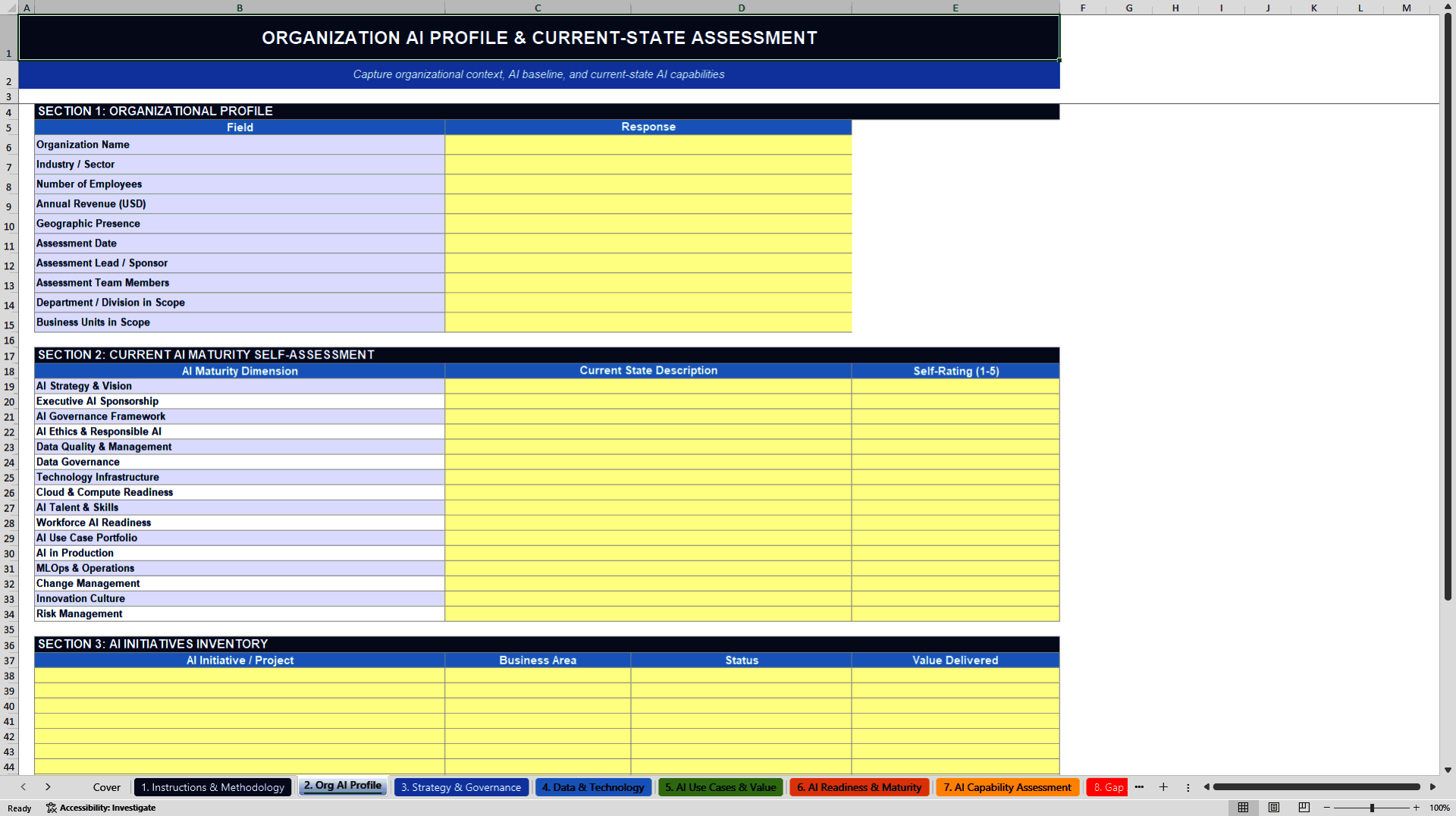Image resolution: width=1456 pixels, height=816 pixels.
Task: Click the Cloud & Compute Readiness cell
Action: (240, 492)
